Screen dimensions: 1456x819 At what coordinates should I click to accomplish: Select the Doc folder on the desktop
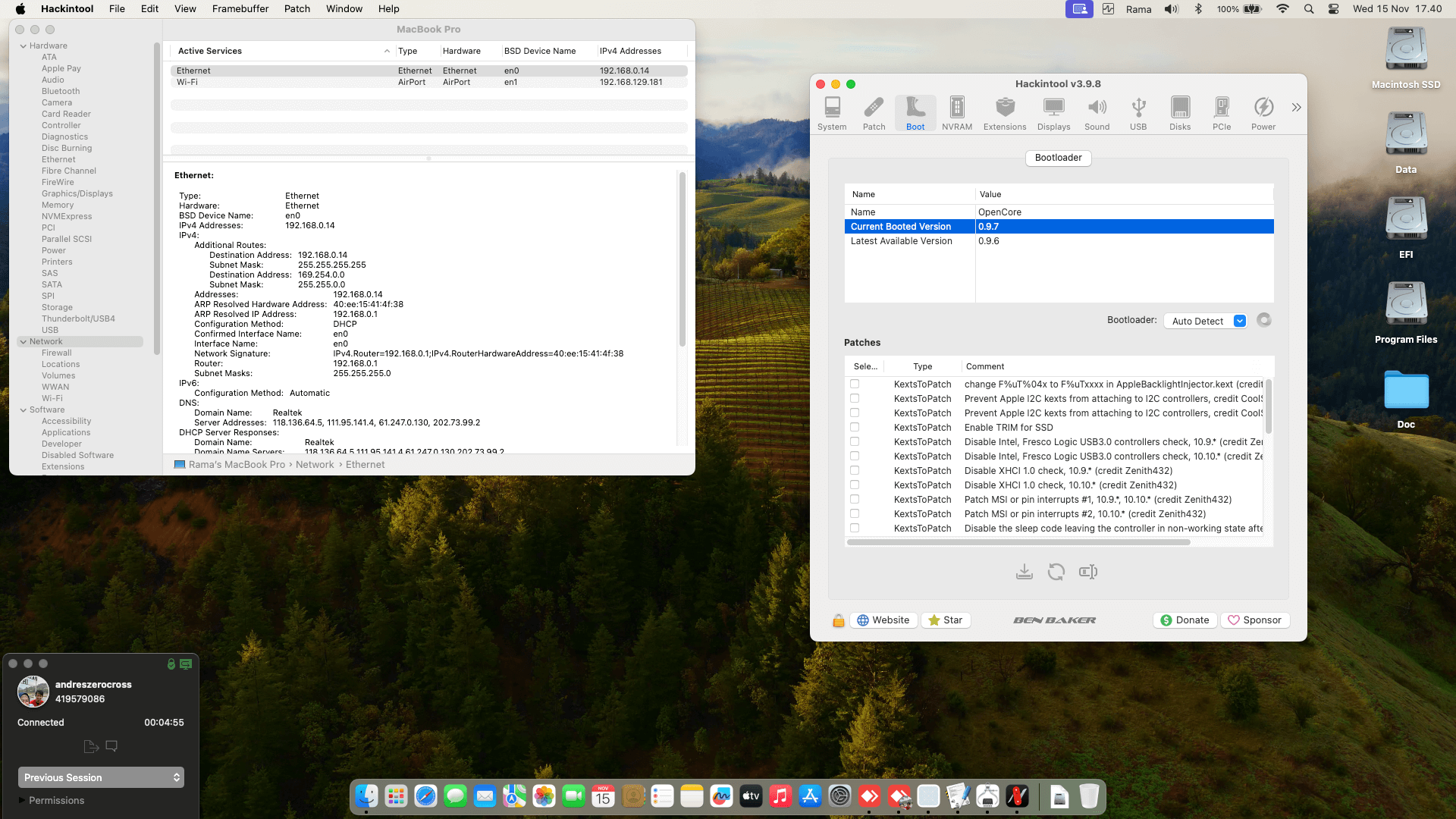tap(1406, 399)
